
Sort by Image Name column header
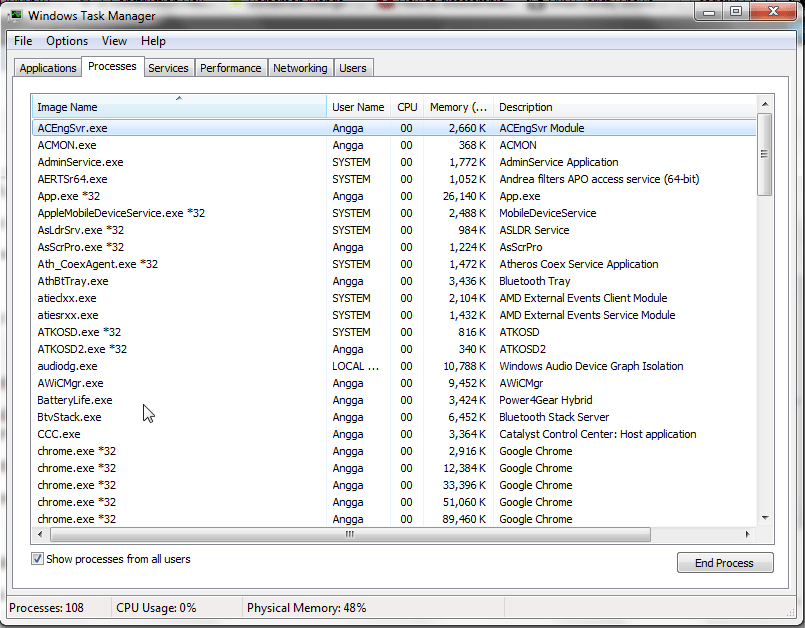click(x=179, y=107)
